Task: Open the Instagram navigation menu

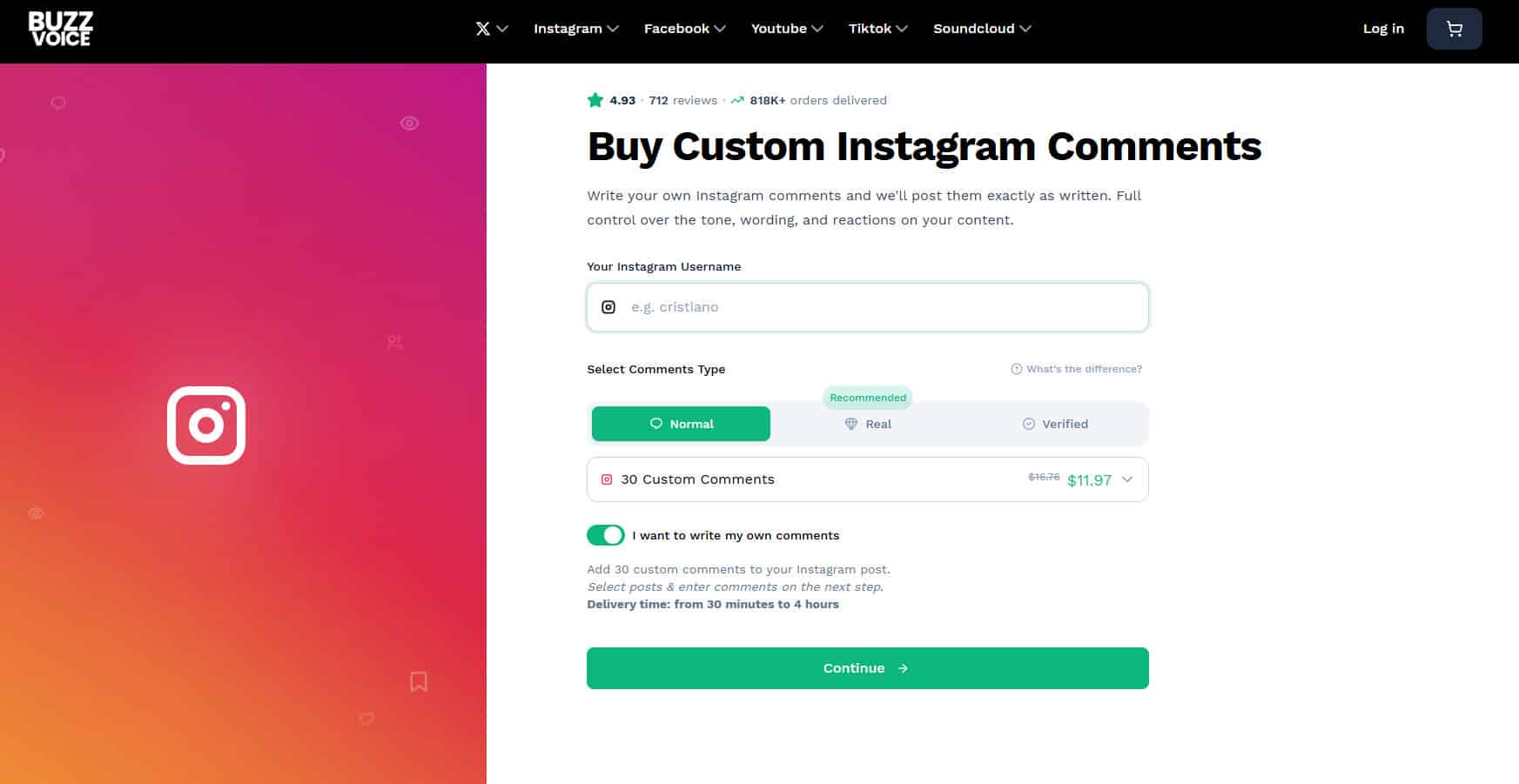Action: (576, 29)
